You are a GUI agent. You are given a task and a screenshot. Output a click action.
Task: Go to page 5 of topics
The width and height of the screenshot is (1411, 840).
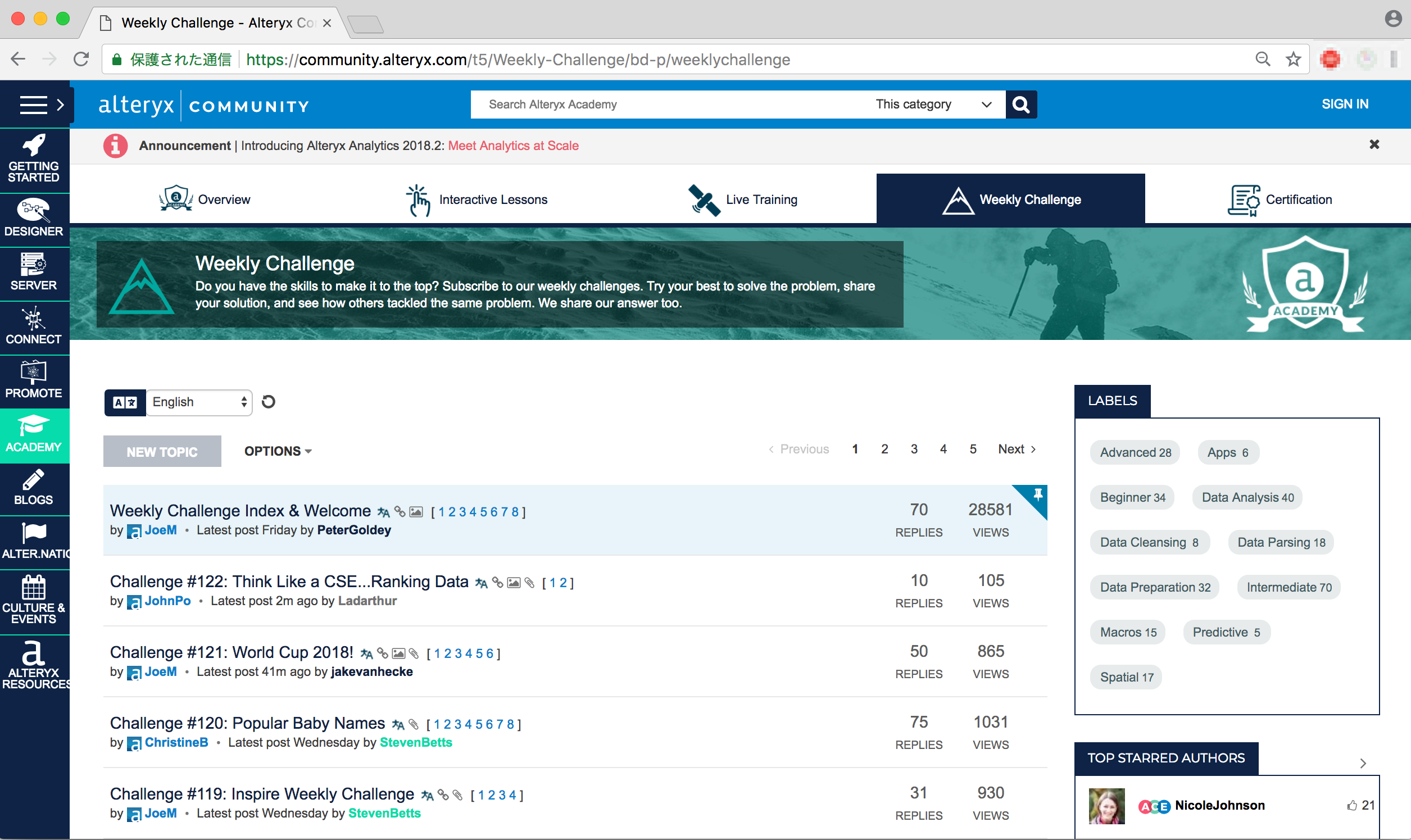[972, 449]
